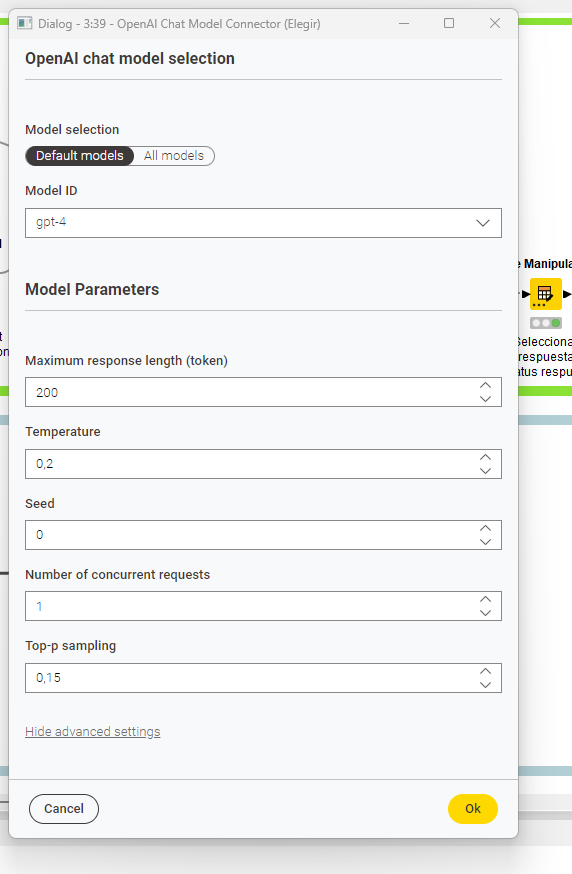Viewport: 572px width, 874px height.
Task: Click the dialog title bar application icon
Action: point(24,23)
